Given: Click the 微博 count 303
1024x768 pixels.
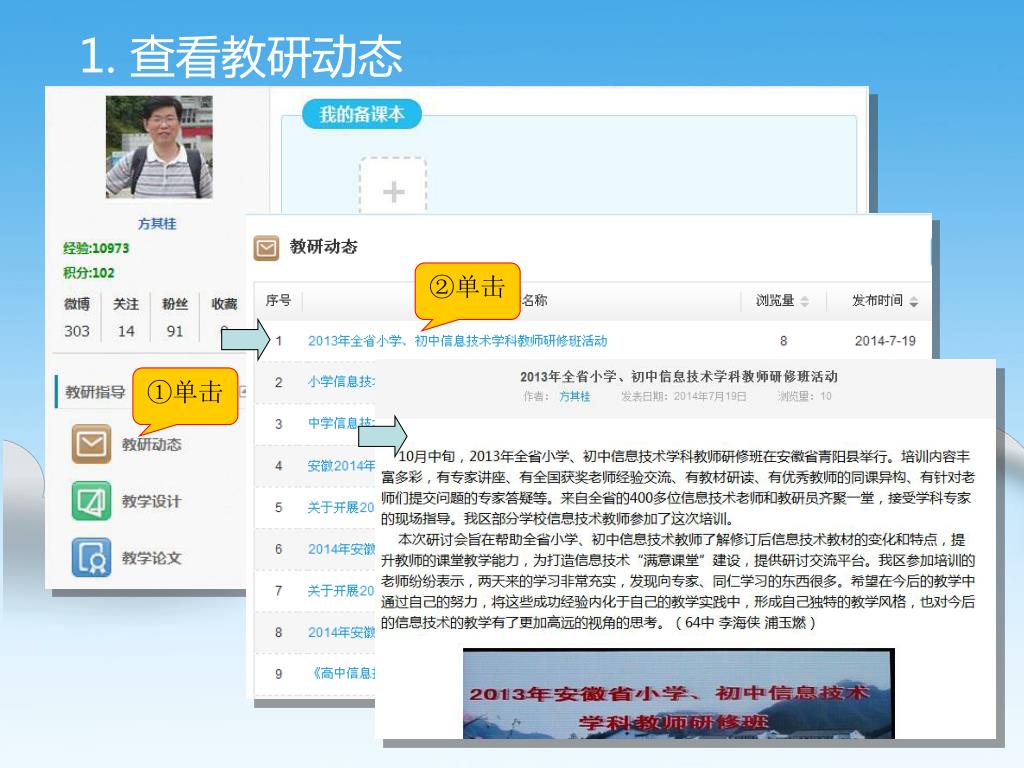Looking at the screenshot, I should point(77,331).
